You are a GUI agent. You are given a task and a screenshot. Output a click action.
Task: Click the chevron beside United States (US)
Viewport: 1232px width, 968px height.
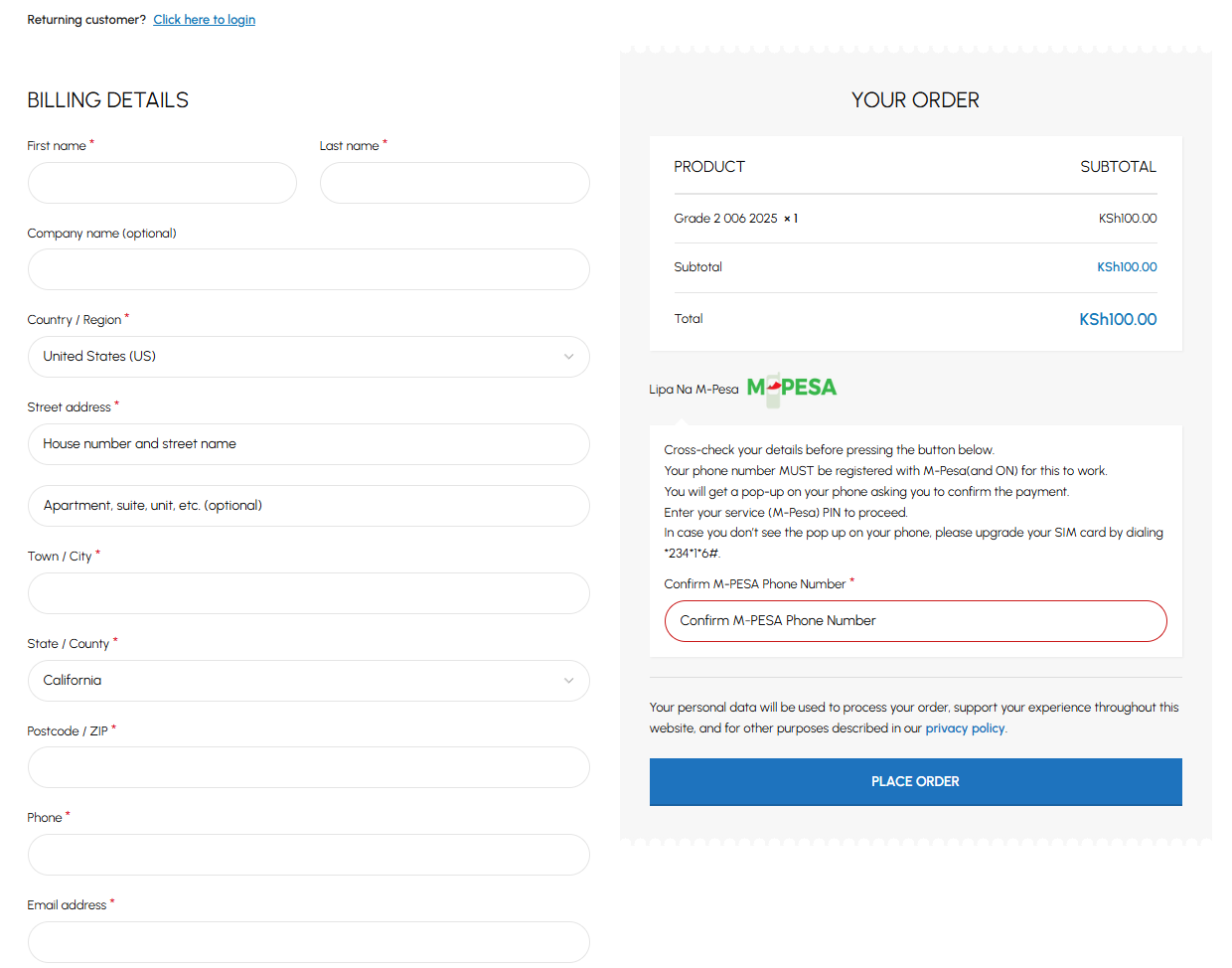pyautogui.click(x=568, y=357)
